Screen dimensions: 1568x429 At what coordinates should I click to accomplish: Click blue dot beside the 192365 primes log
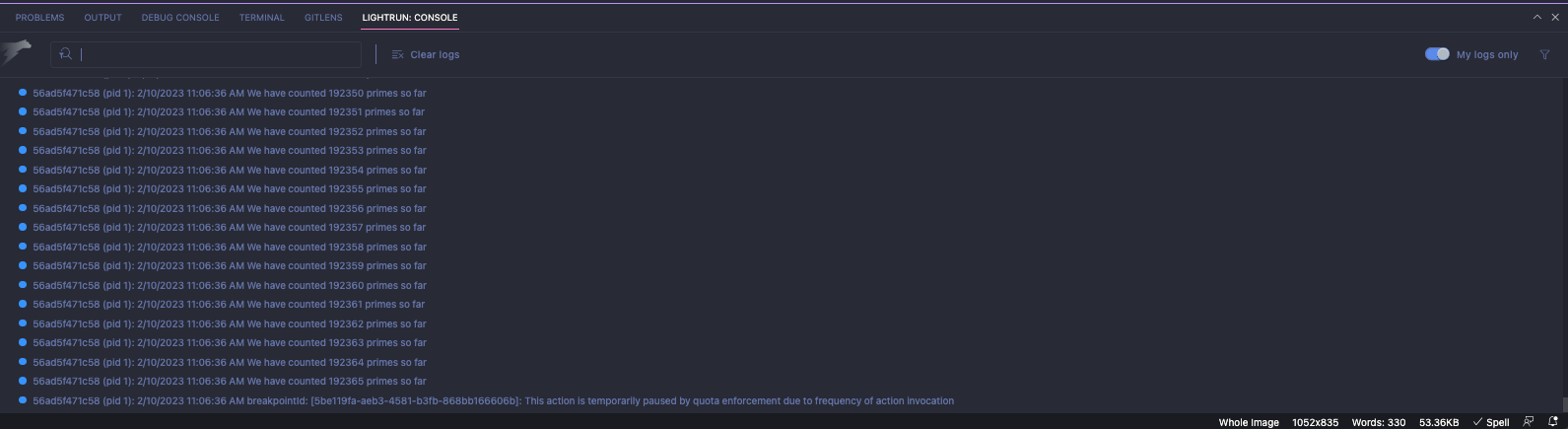(x=23, y=381)
